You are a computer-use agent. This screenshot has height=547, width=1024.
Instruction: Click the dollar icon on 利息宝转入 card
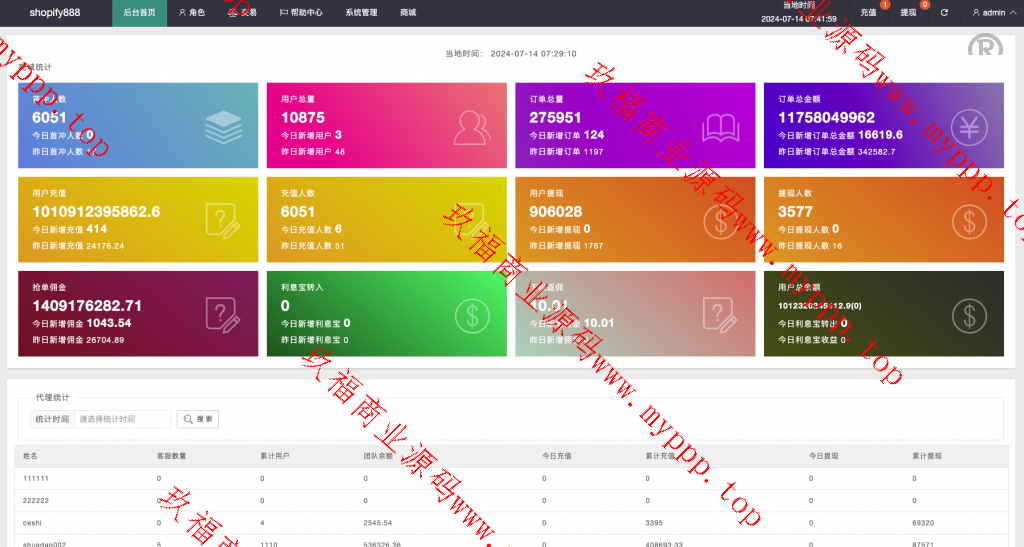pos(472,314)
